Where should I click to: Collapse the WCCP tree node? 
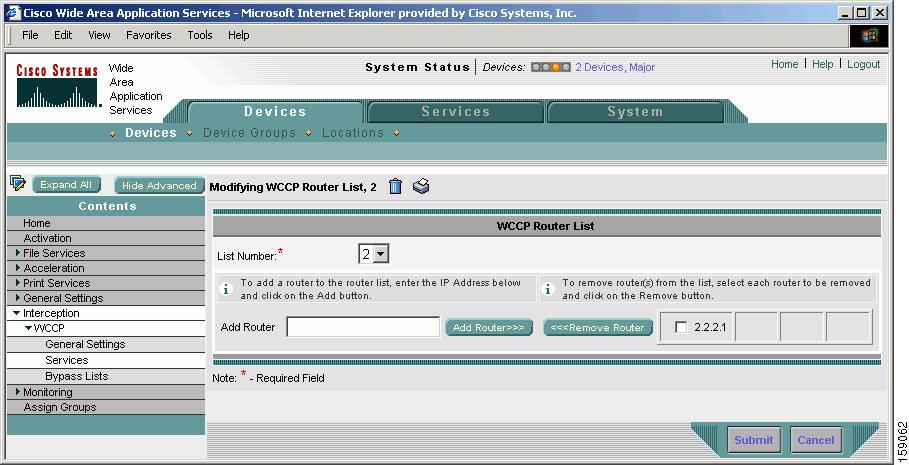coord(28,328)
